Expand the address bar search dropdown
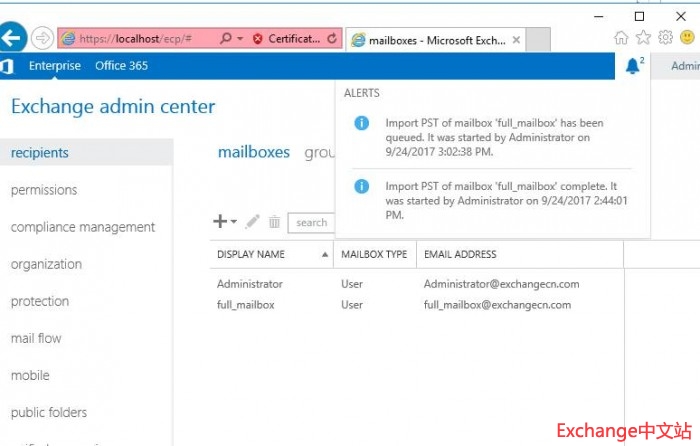The width and height of the screenshot is (700, 446). coord(238,39)
